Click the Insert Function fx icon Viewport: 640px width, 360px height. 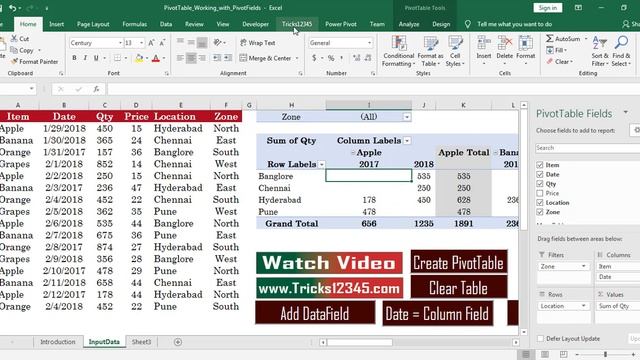tap(96, 89)
